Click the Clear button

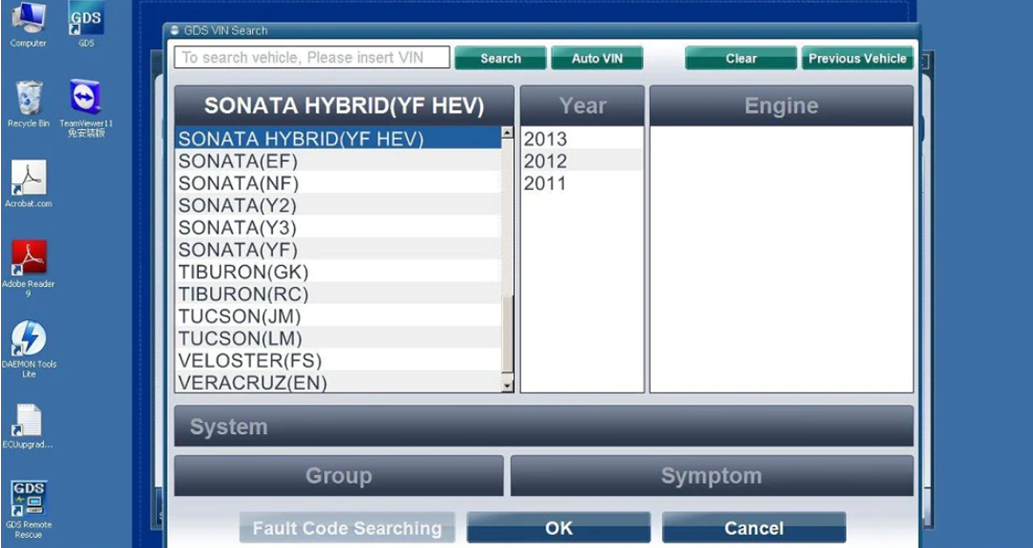[741, 58]
